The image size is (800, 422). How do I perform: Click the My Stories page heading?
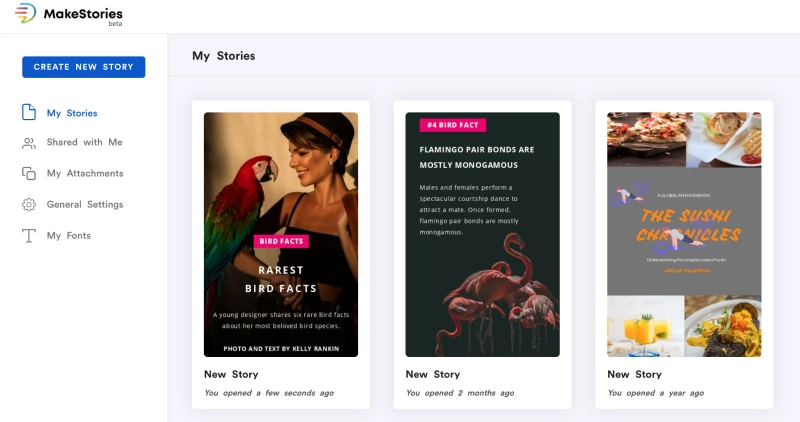[x=223, y=56]
